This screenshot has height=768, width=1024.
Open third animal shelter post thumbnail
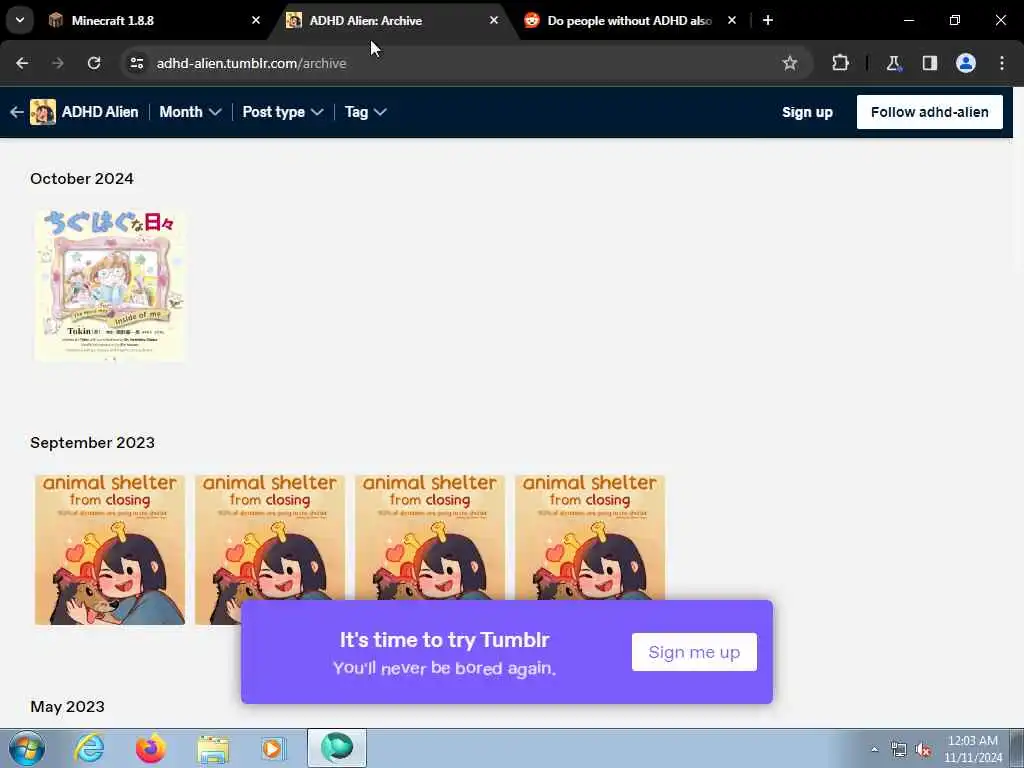(x=430, y=537)
